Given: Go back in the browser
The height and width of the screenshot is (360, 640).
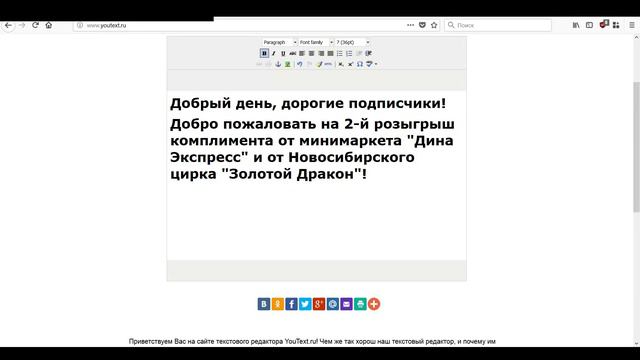Looking at the screenshot, I should point(8,25).
